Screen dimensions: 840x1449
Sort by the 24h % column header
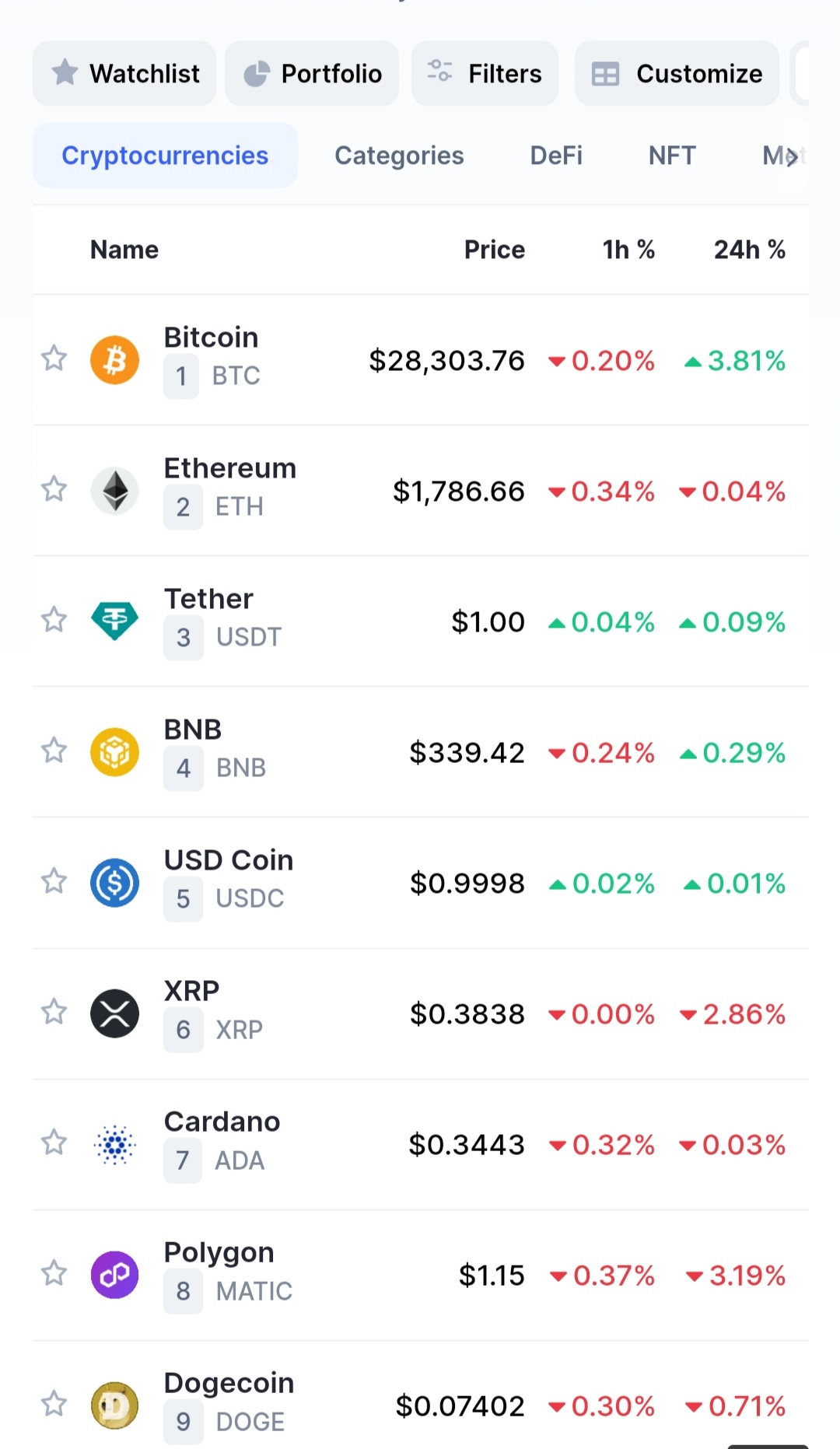[749, 250]
